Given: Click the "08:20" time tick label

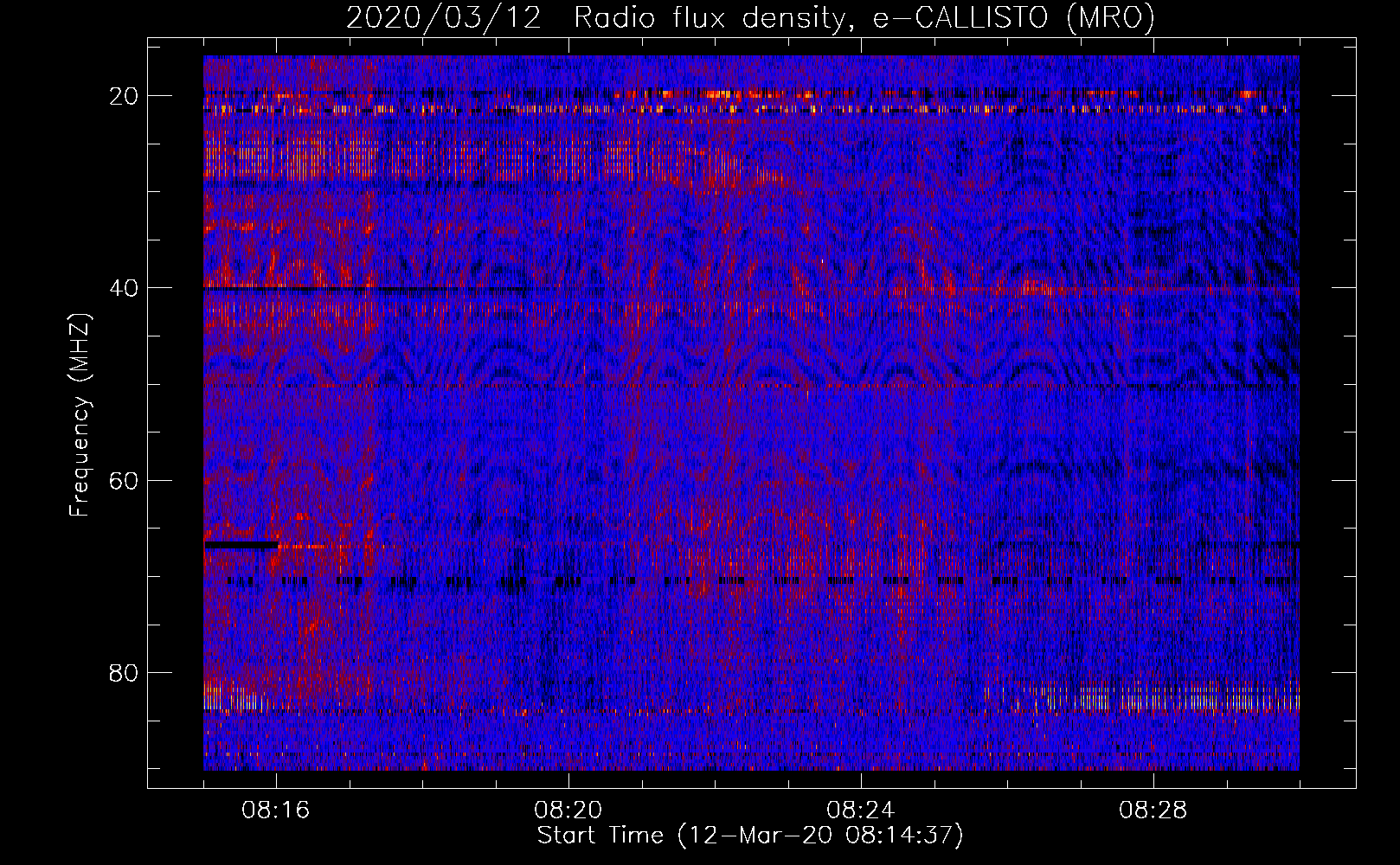Looking at the screenshot, I should 568,811.
